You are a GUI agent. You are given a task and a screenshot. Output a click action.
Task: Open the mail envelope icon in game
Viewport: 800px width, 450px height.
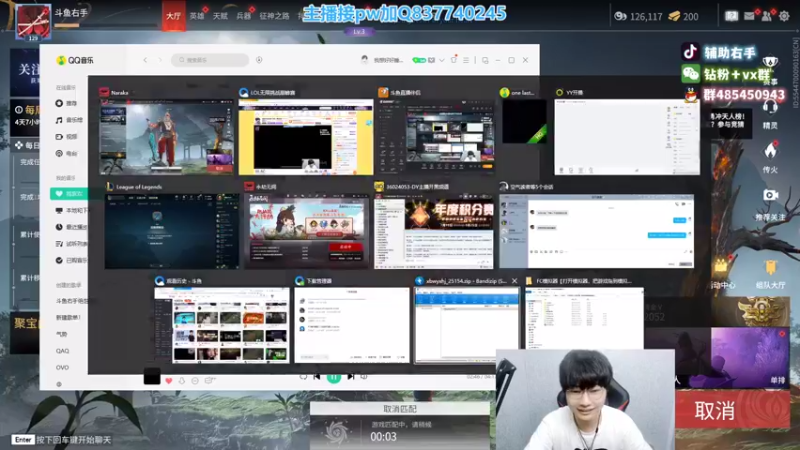[x=749, y=16]
